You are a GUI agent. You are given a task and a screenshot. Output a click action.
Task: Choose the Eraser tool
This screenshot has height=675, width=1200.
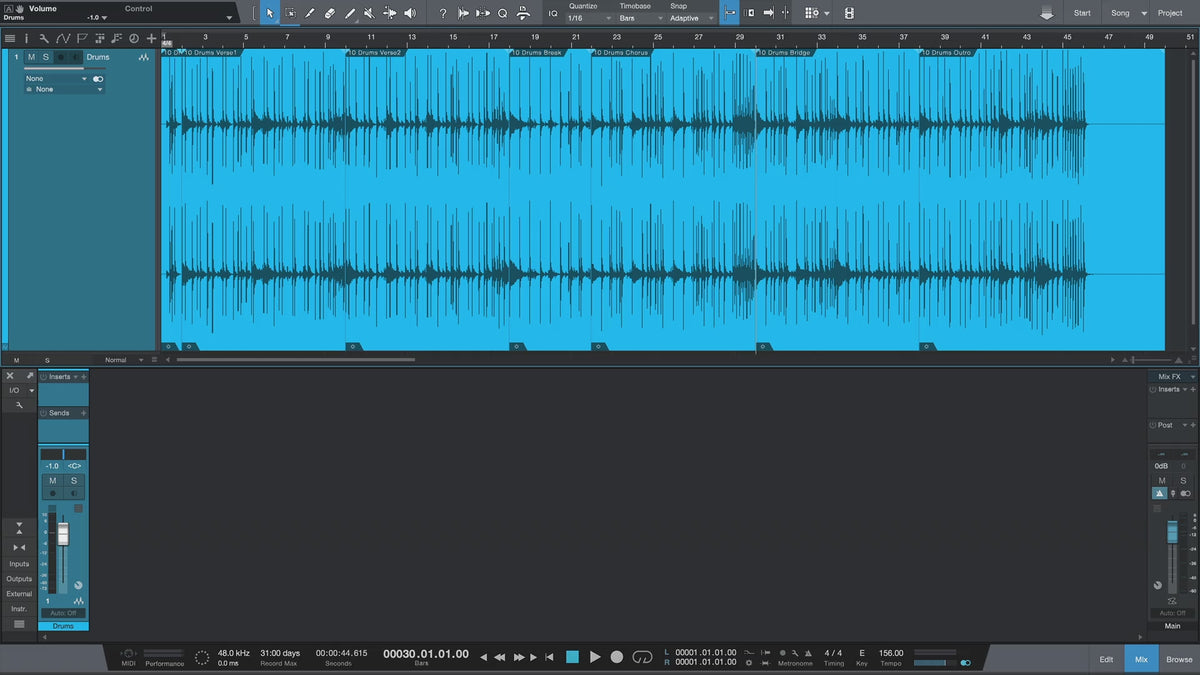(329, 13)
